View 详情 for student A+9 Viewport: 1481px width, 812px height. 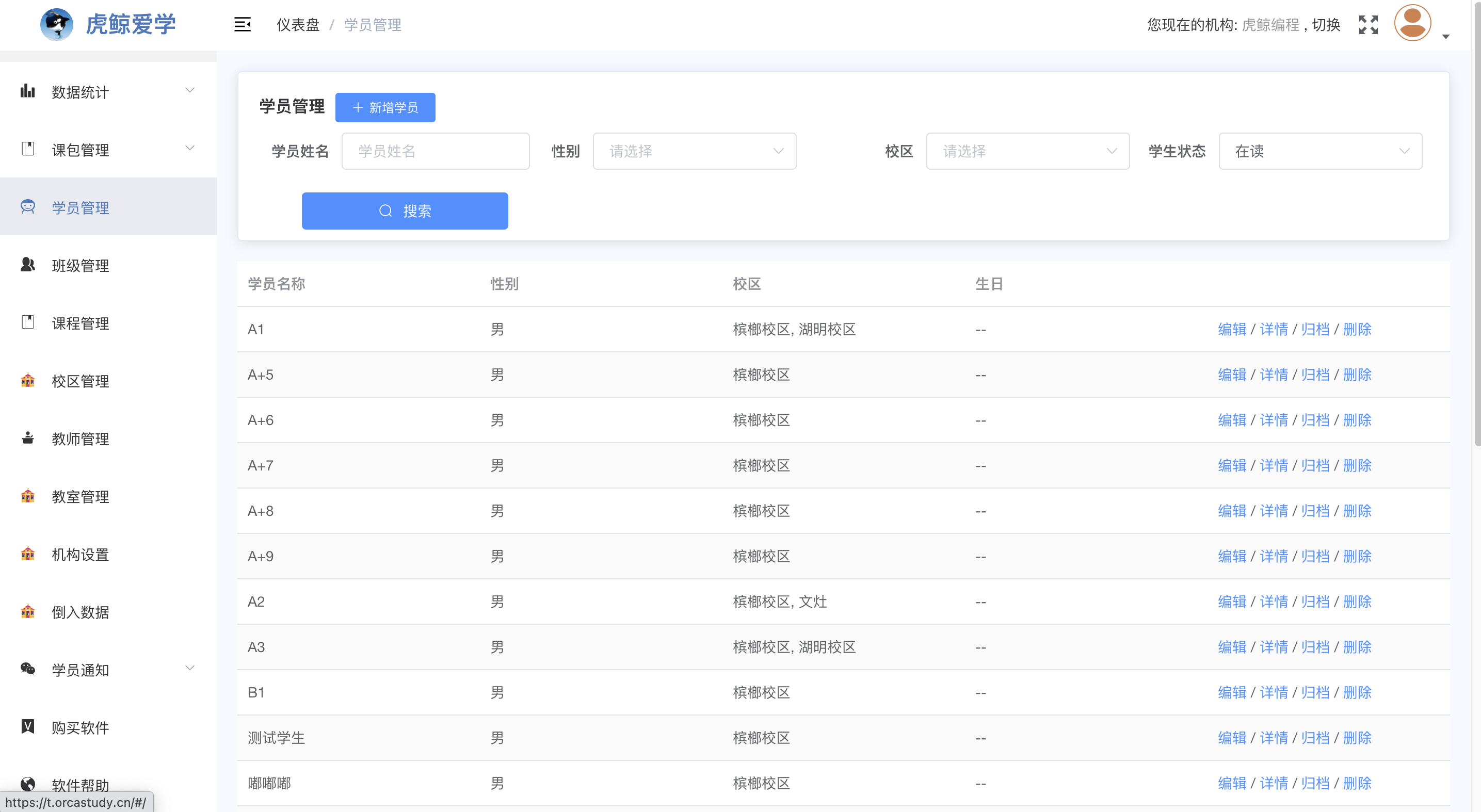1274,556
